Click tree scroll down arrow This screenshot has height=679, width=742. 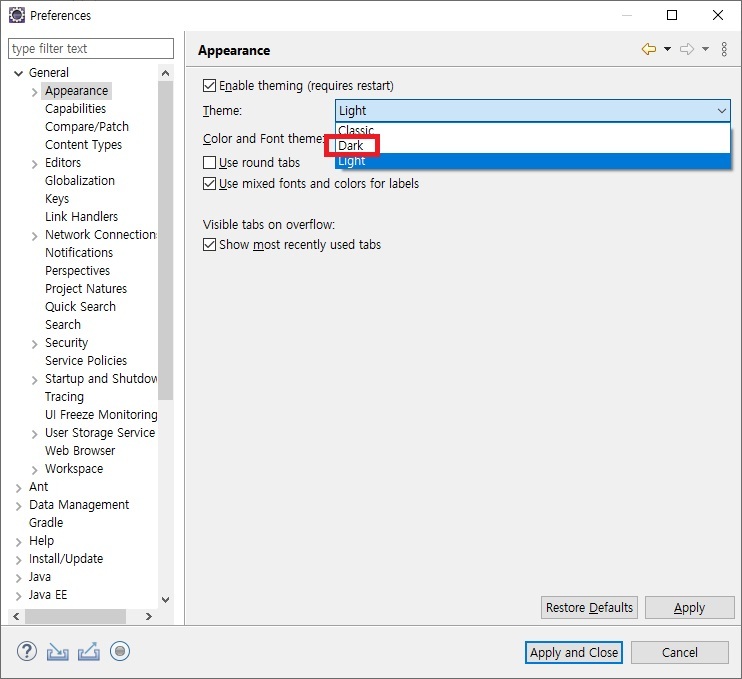[x=166, y=600]
